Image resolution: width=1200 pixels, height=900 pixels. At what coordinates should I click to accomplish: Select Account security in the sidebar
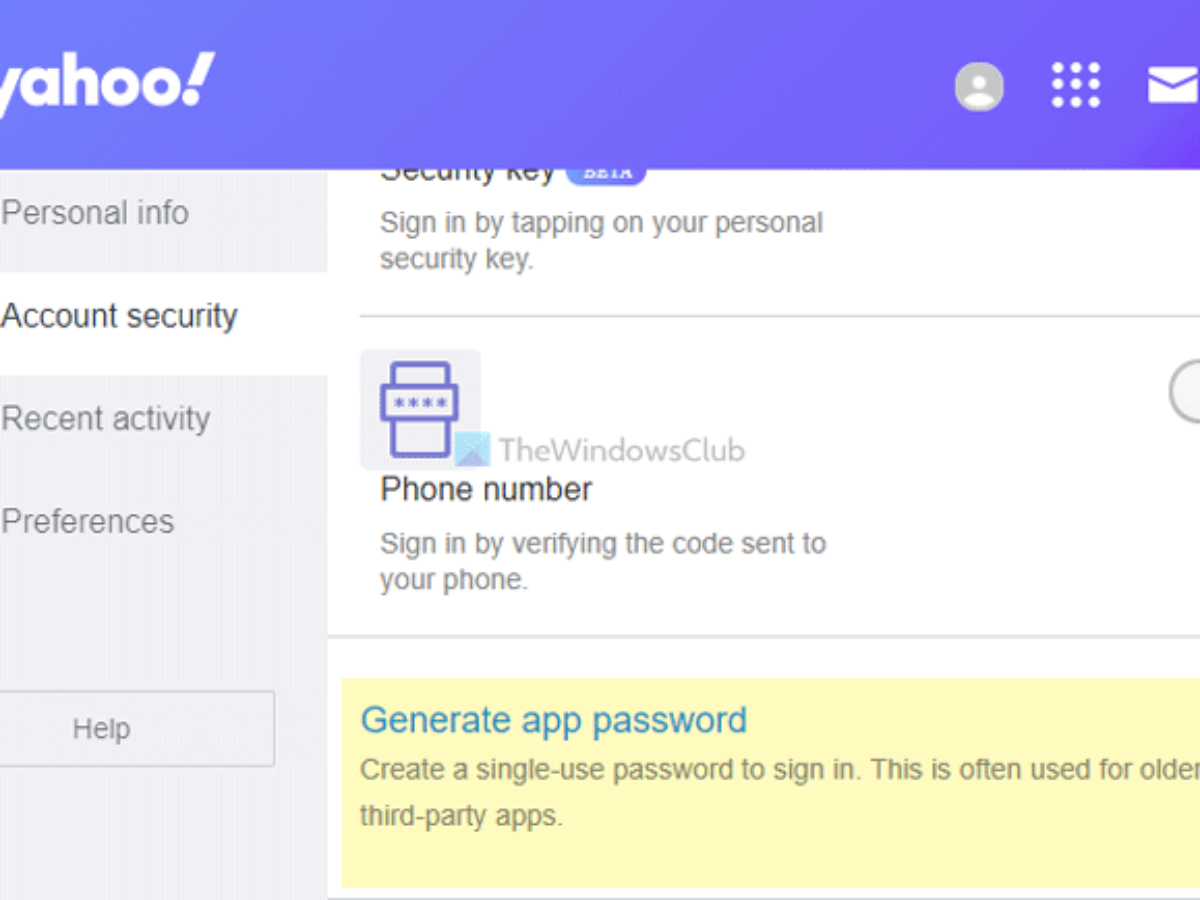point(120,316)
